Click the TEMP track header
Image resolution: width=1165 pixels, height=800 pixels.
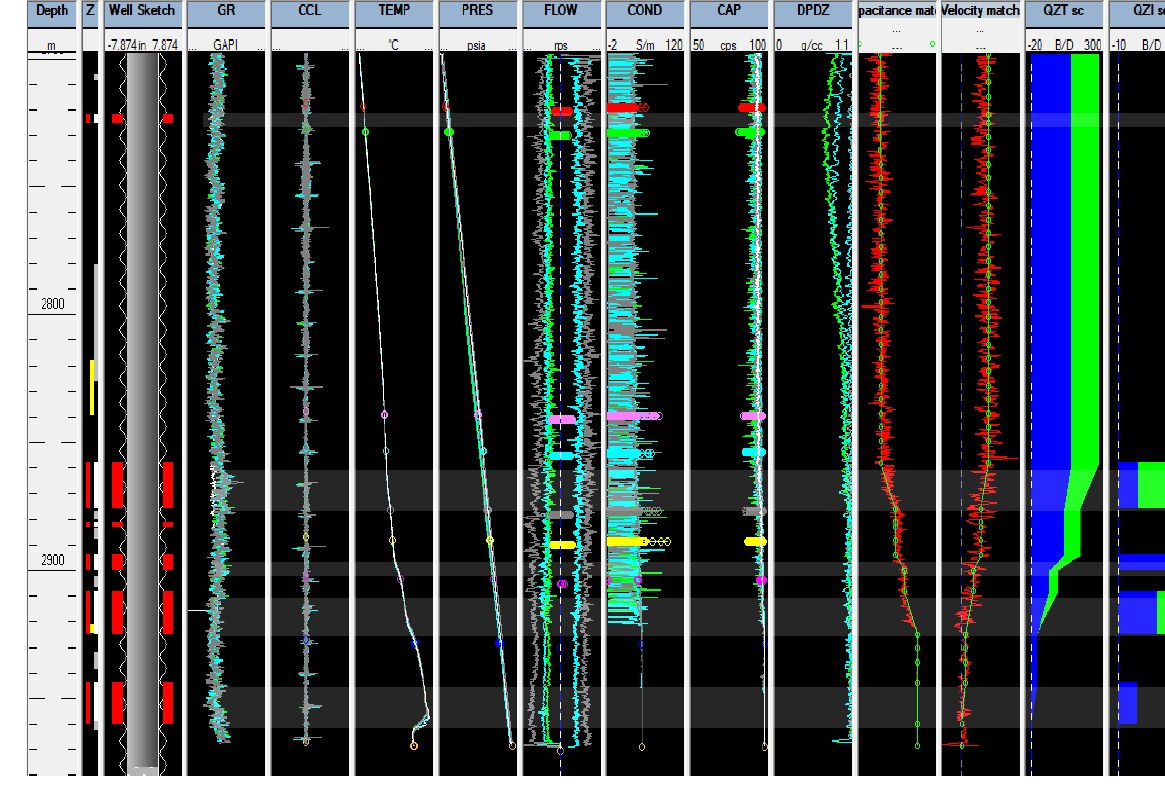tap(394, 13)
